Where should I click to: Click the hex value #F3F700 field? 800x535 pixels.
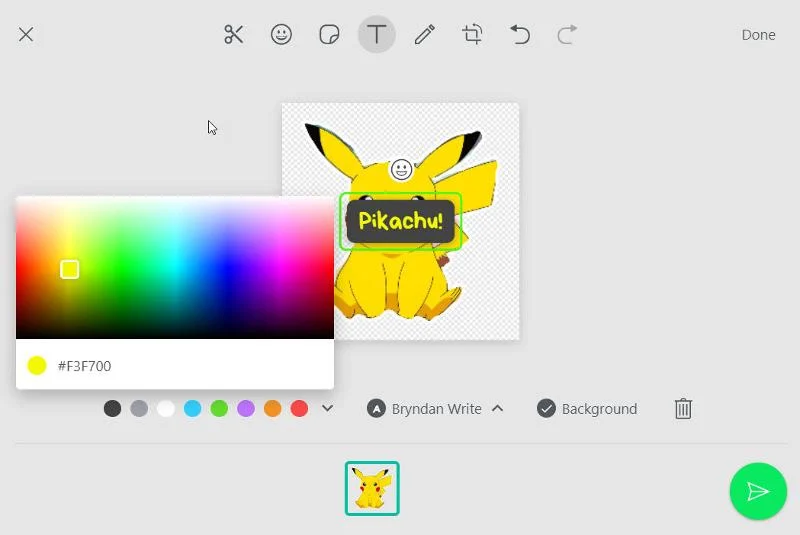coord(85,366)
